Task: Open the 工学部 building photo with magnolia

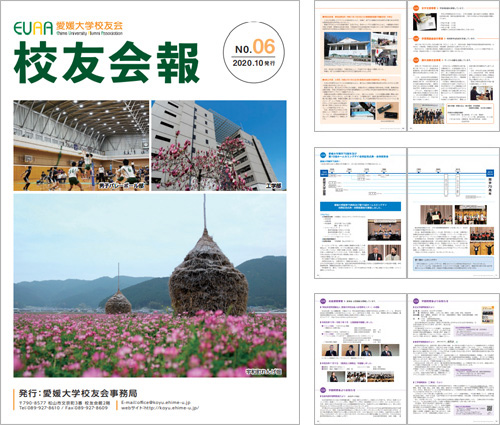Action: click(219, 146)
